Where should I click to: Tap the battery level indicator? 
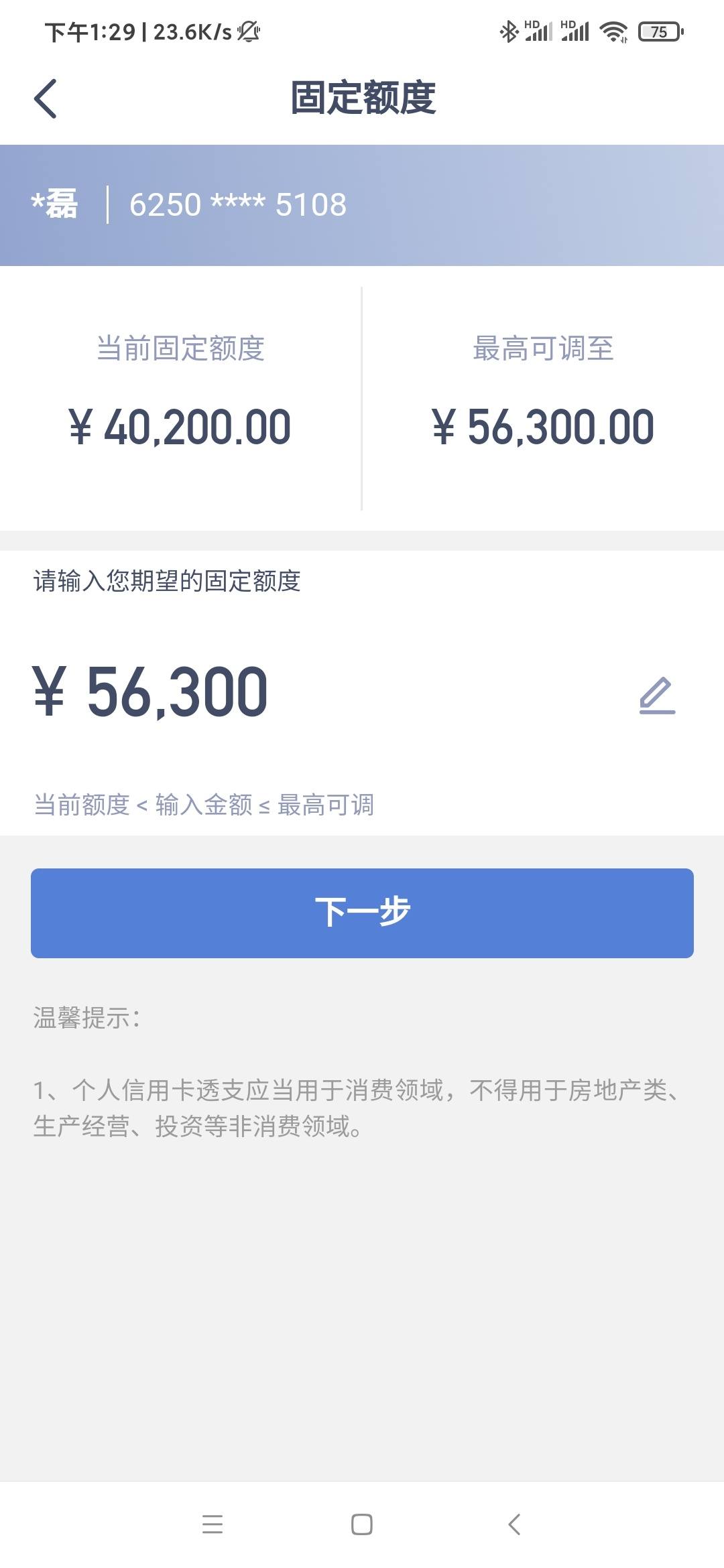tap(661, 31)
